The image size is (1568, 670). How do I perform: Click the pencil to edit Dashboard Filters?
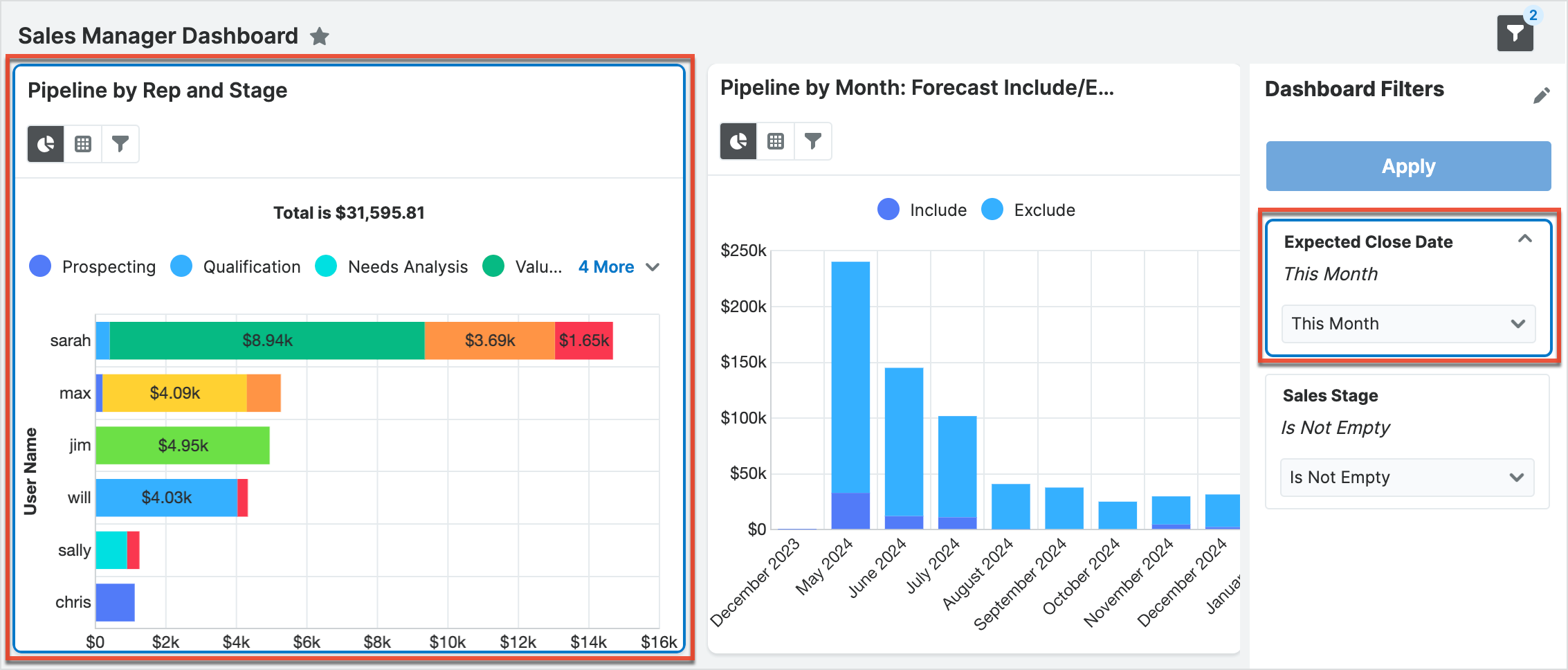(x=1542, y=96)
